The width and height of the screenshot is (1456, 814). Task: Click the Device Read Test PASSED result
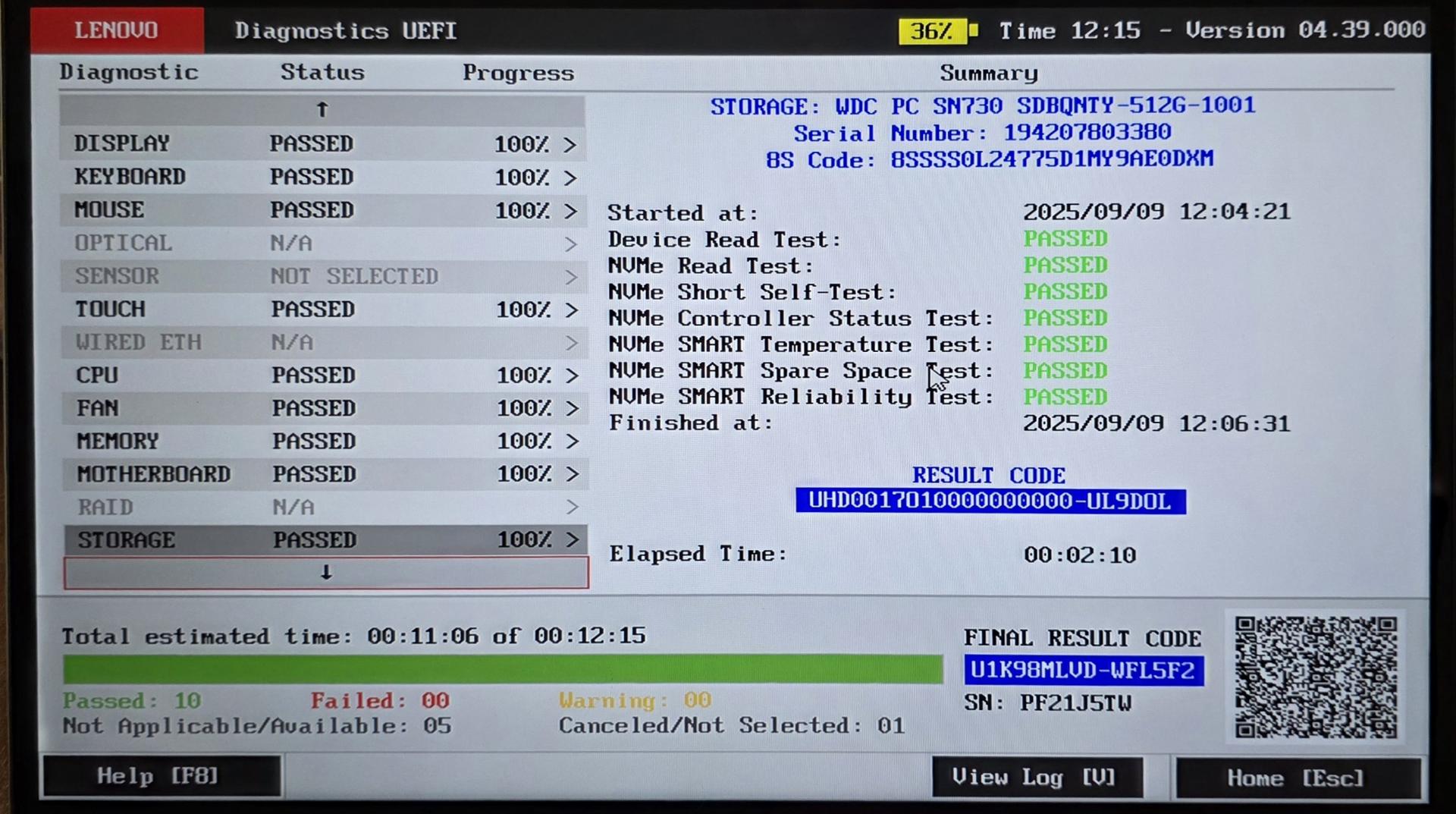1065,238
